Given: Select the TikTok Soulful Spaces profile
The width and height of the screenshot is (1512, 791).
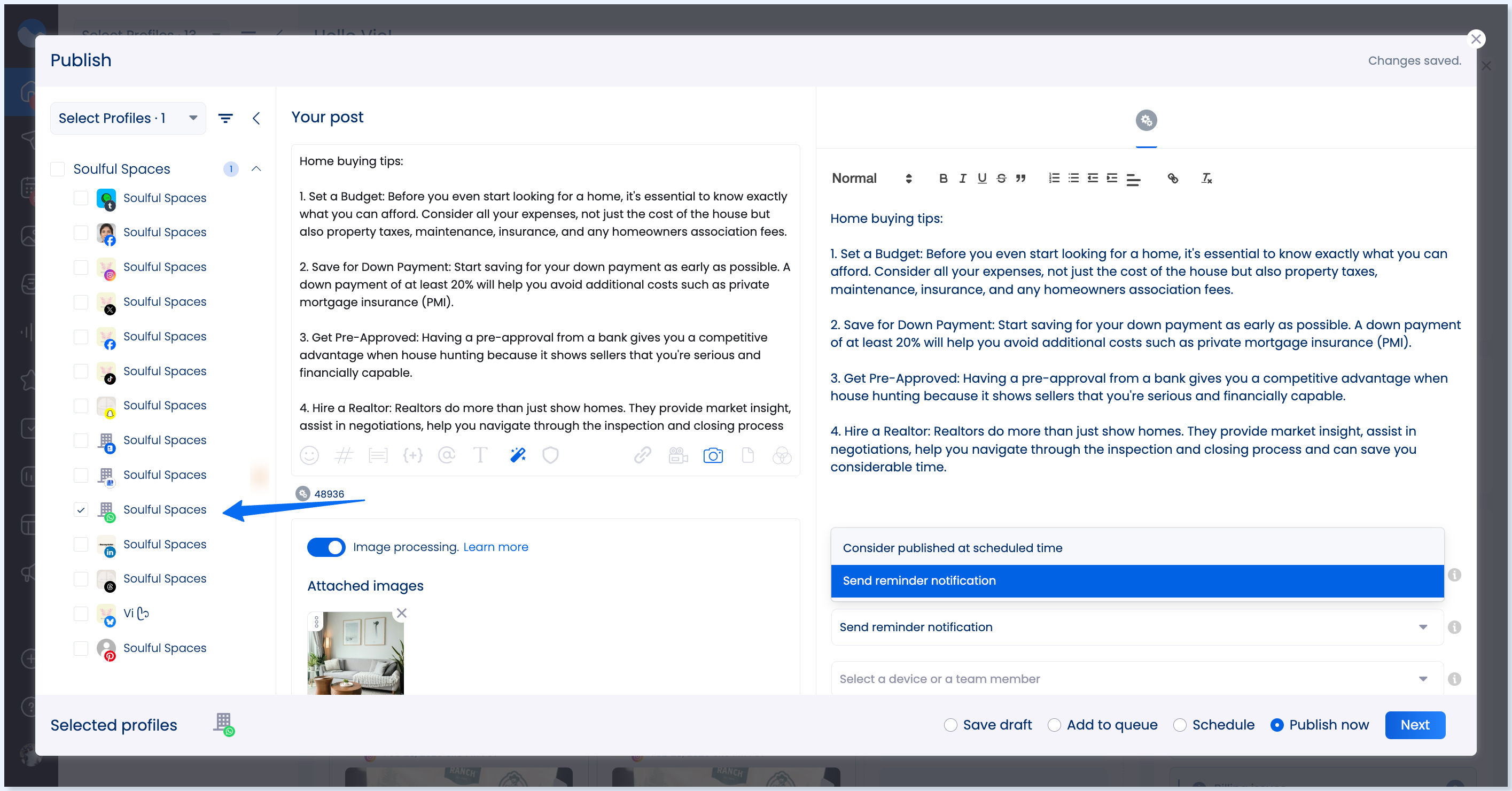Looking at the screenshot, I should point(81,371).
